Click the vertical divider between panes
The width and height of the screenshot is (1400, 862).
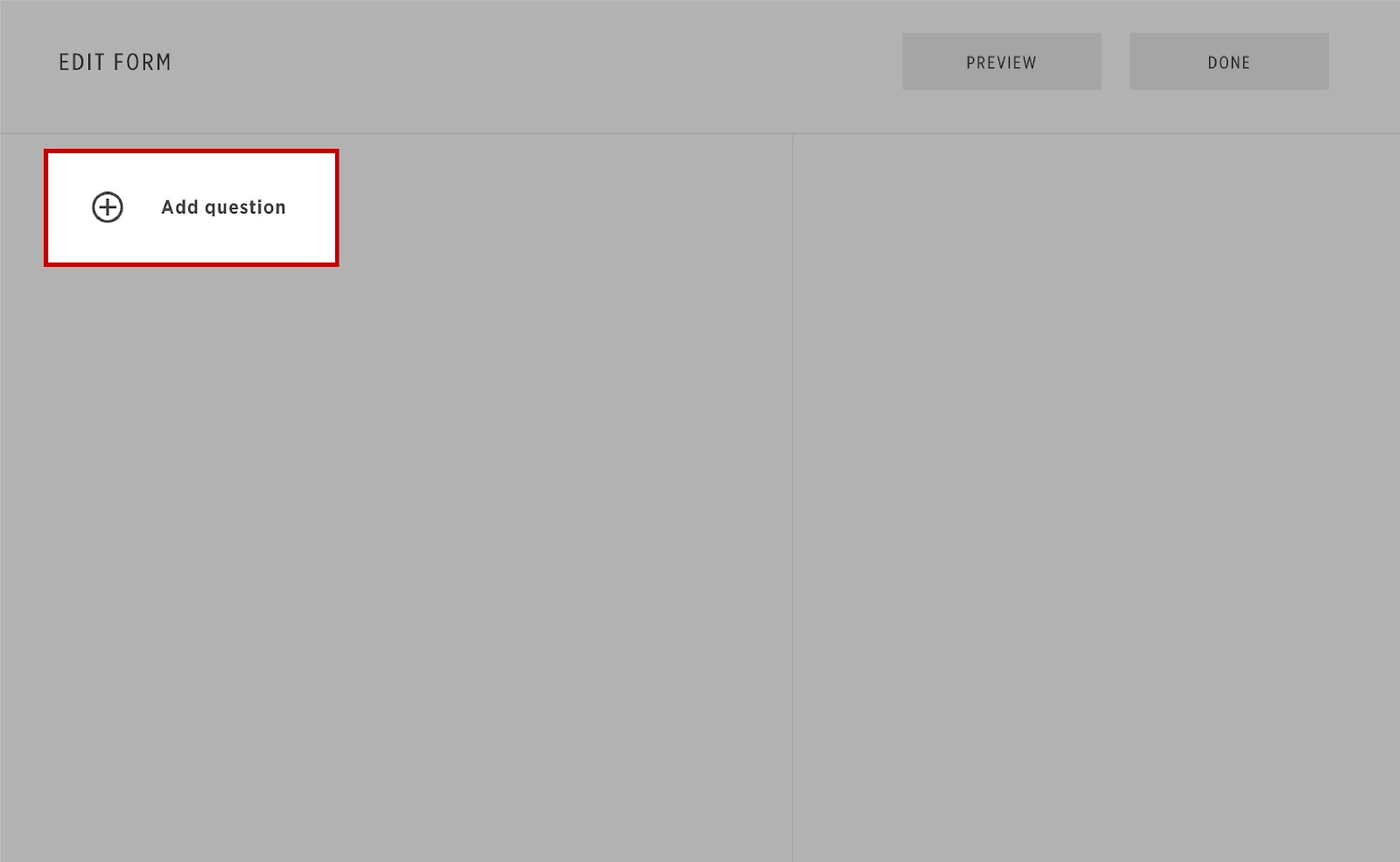coord(793,497)
